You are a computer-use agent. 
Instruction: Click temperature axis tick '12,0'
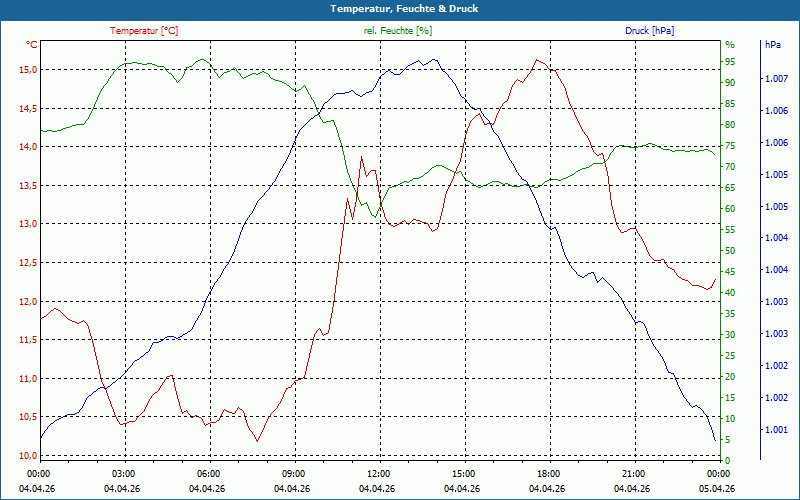click(x=28, y=301)
